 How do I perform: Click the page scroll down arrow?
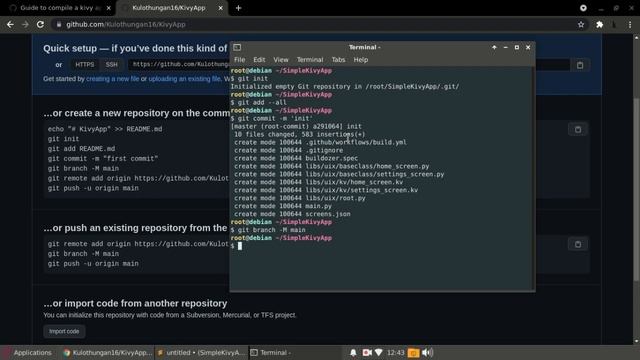coord(636,341)
